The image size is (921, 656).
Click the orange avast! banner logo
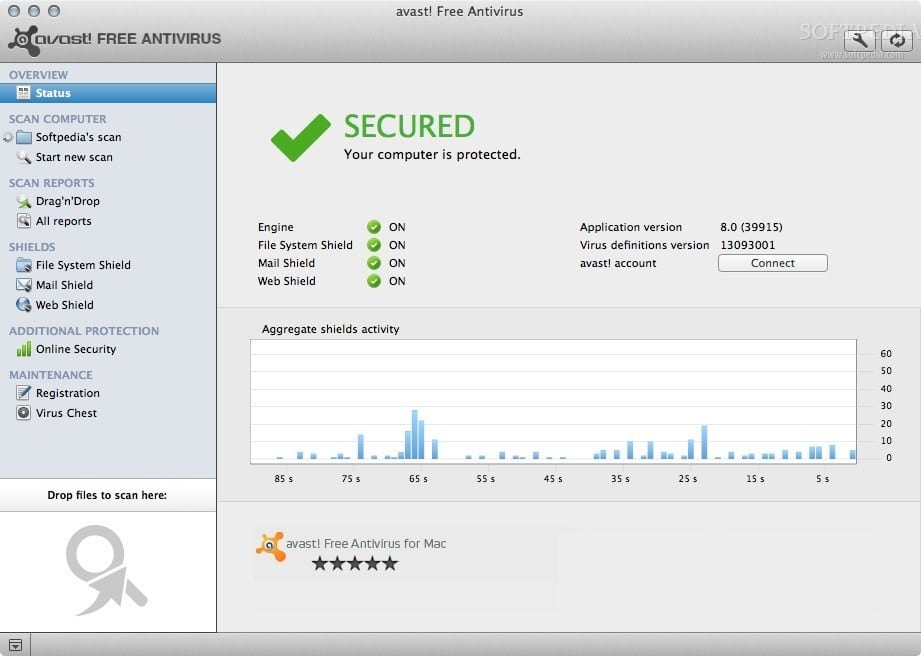pyautogui.click(x=270, y=546)
